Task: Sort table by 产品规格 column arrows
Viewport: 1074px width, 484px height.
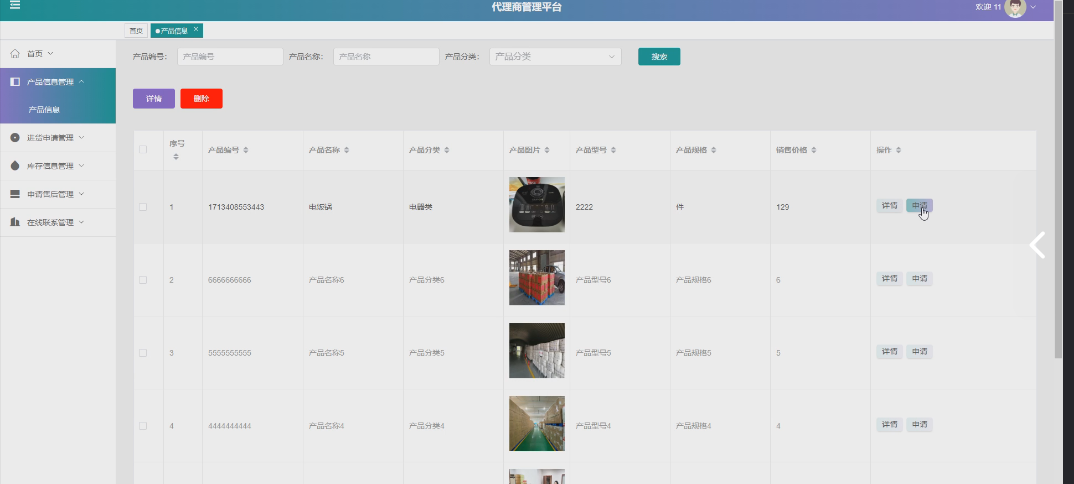Action: [714, 150]
